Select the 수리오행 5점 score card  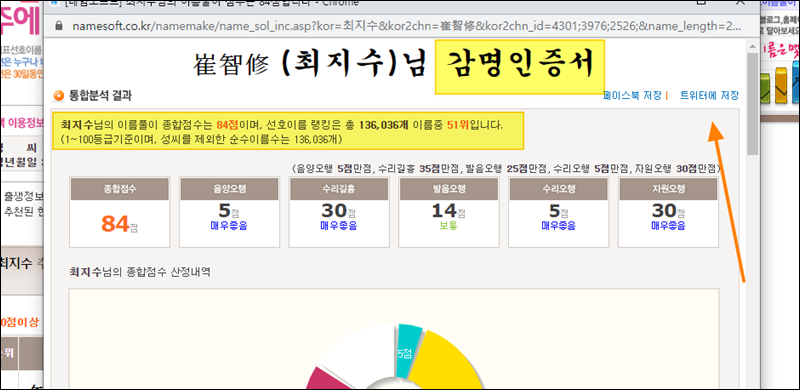coord(558,212)
